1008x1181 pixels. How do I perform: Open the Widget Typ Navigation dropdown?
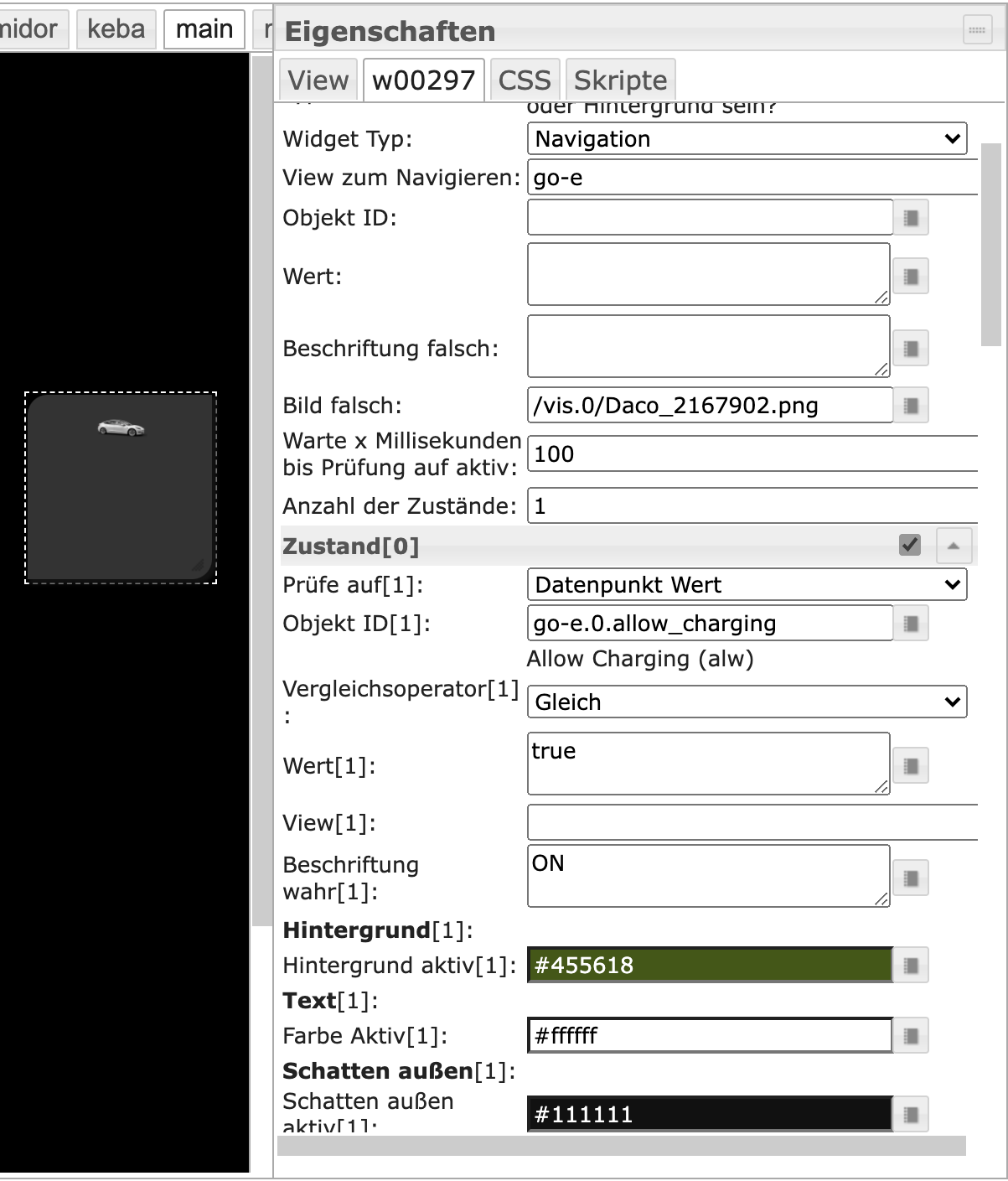pyautogui.click(x=747, y=139)
